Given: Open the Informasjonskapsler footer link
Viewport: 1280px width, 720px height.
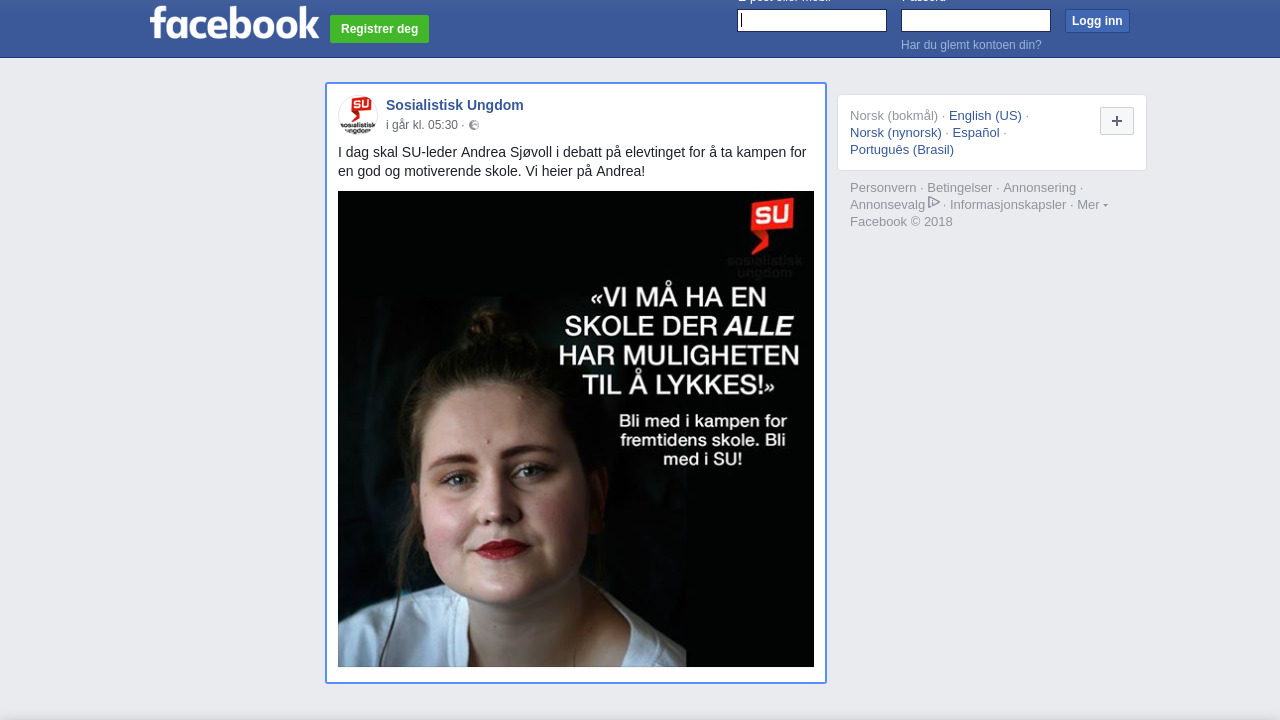Looking at the screenshot, I should pos(1007,205).
